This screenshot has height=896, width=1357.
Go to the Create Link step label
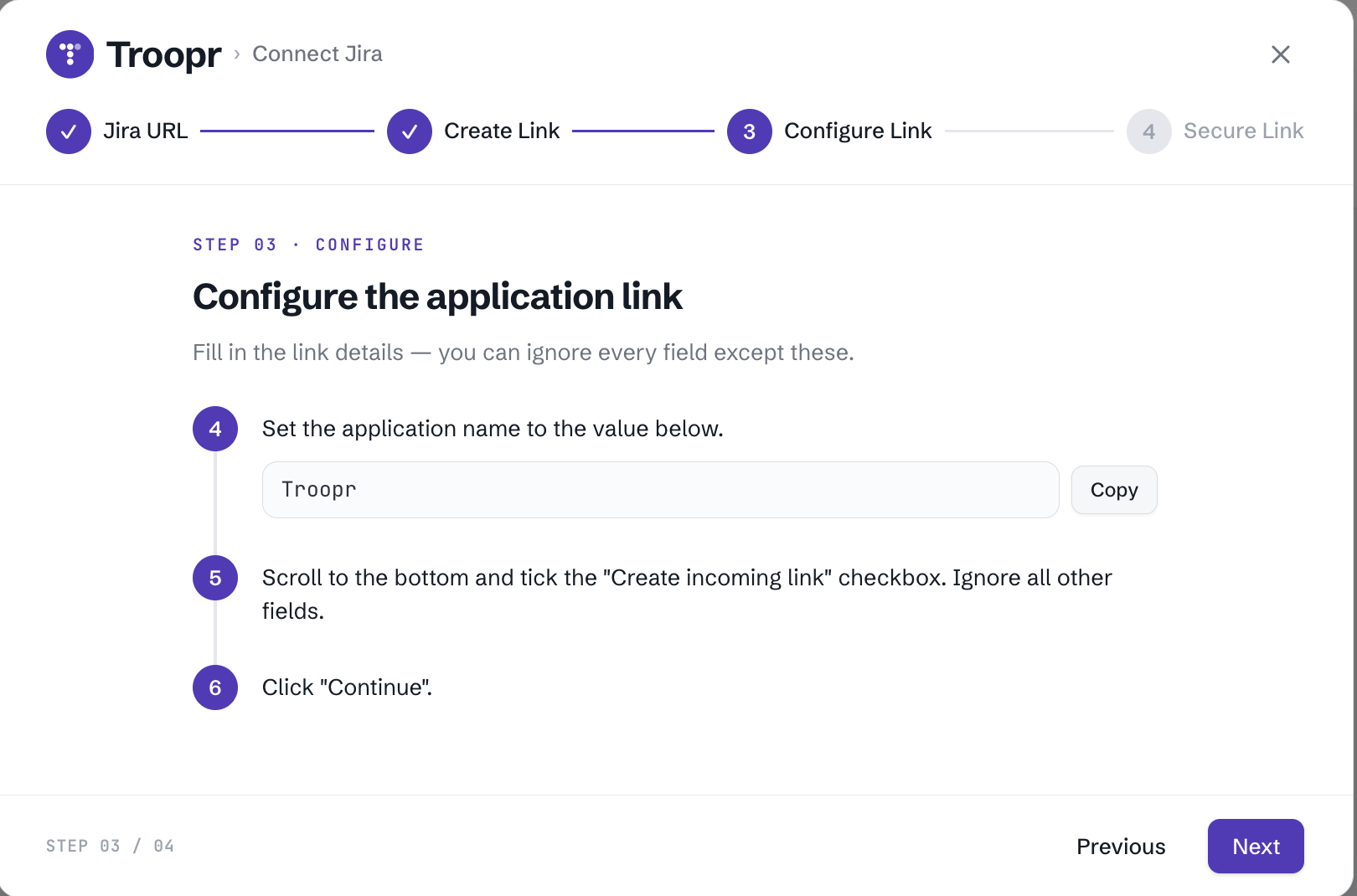click(502, 131)
